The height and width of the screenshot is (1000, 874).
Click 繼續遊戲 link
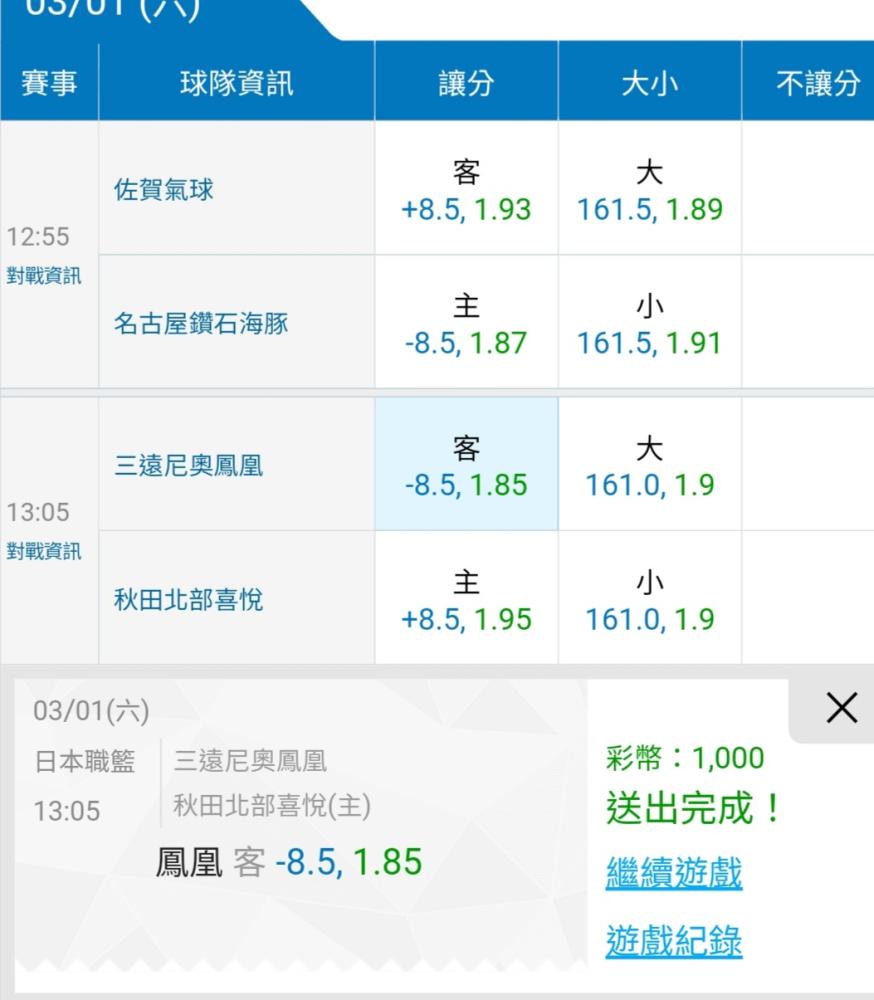click(x=673, y=872)
